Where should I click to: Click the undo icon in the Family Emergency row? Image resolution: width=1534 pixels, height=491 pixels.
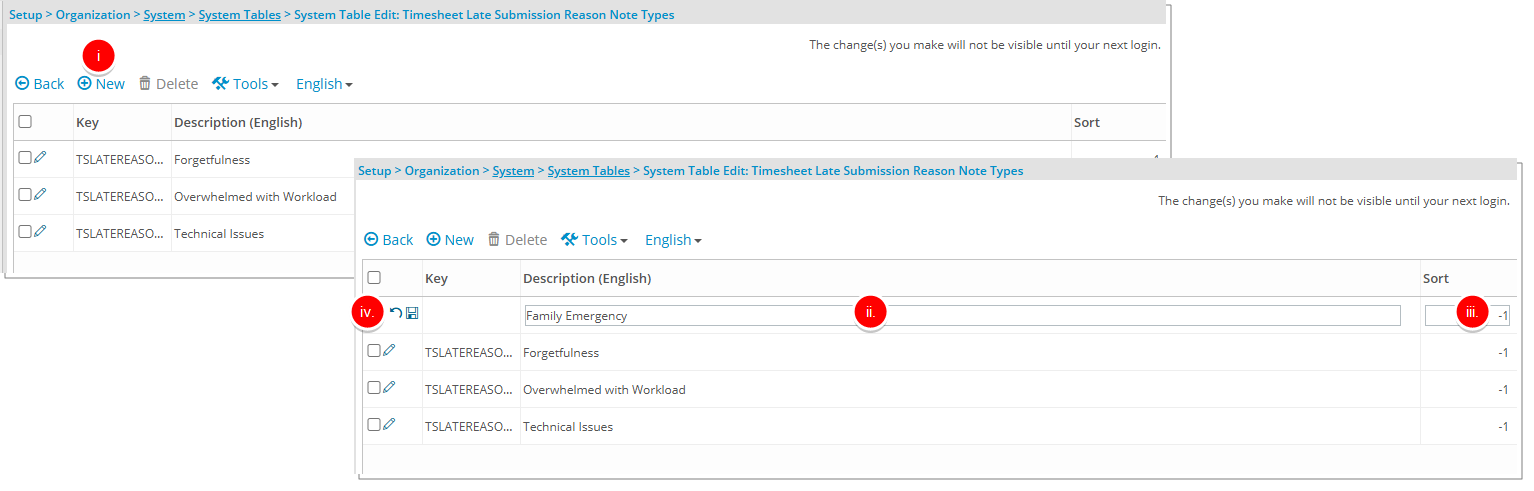point(396,314)
